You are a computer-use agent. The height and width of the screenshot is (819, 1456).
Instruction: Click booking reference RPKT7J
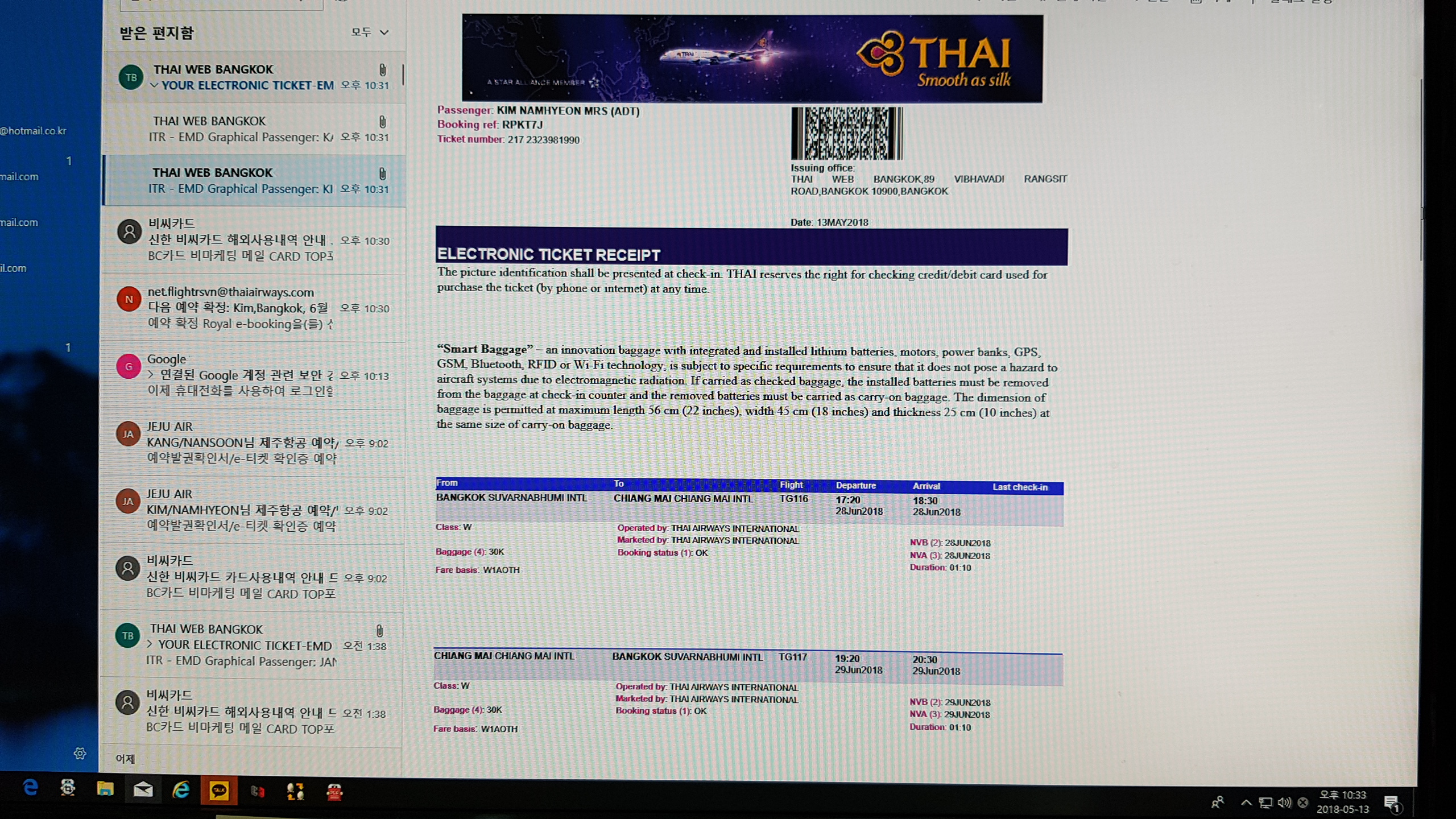[x=522, y=125]
